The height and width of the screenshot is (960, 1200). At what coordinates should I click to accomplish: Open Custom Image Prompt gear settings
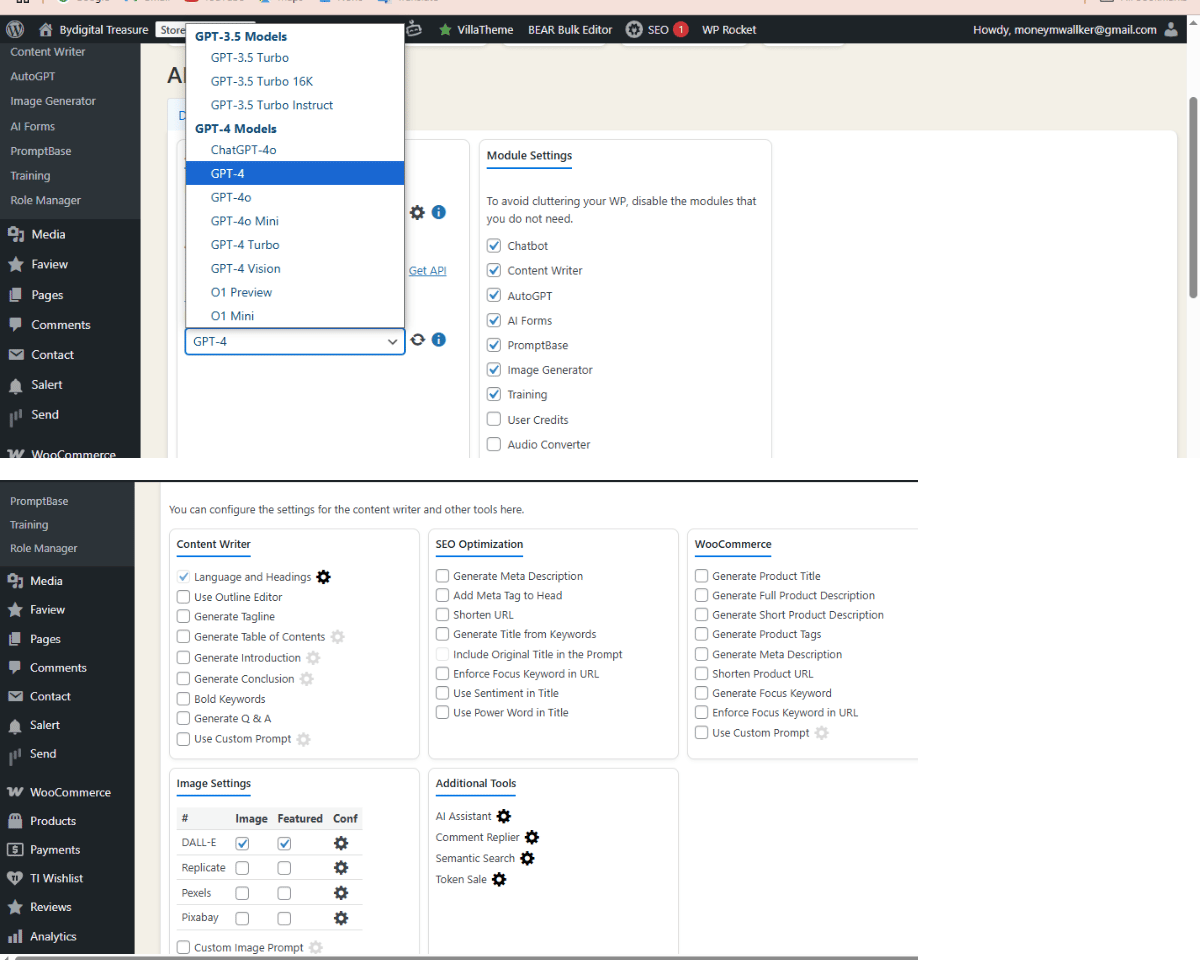(315, 948)
